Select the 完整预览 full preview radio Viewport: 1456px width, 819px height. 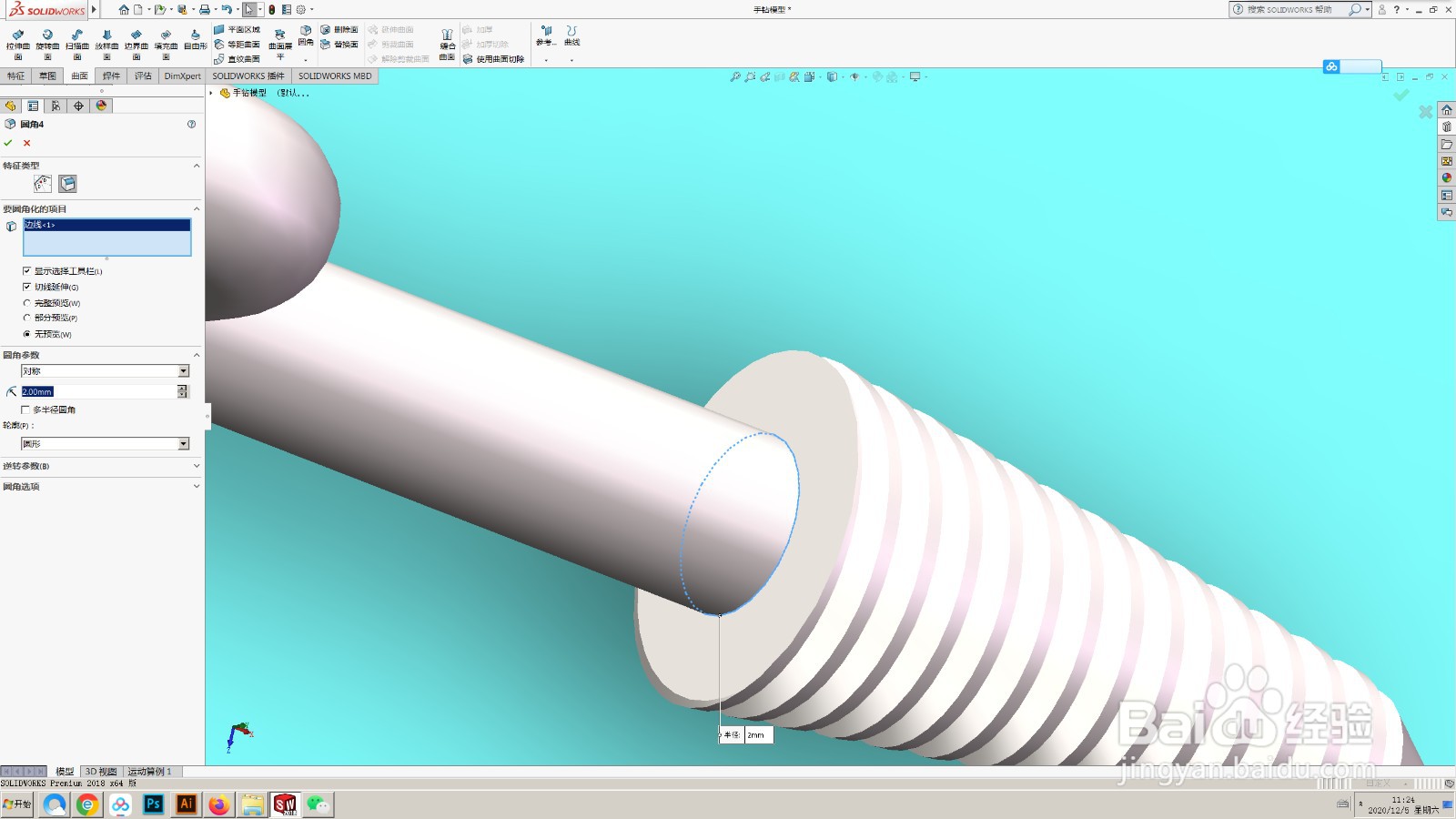(x=26, y=303)
